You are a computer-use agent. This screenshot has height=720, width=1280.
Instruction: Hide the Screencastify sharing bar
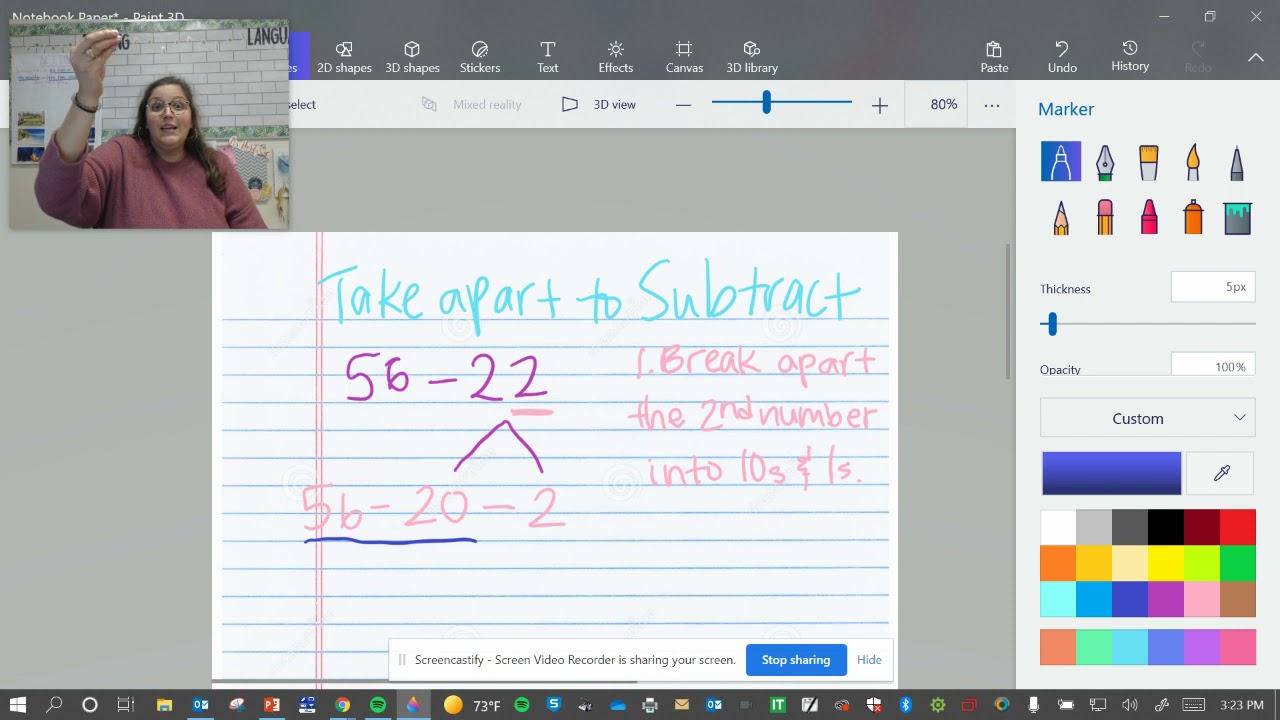click(x=869, y=660)
